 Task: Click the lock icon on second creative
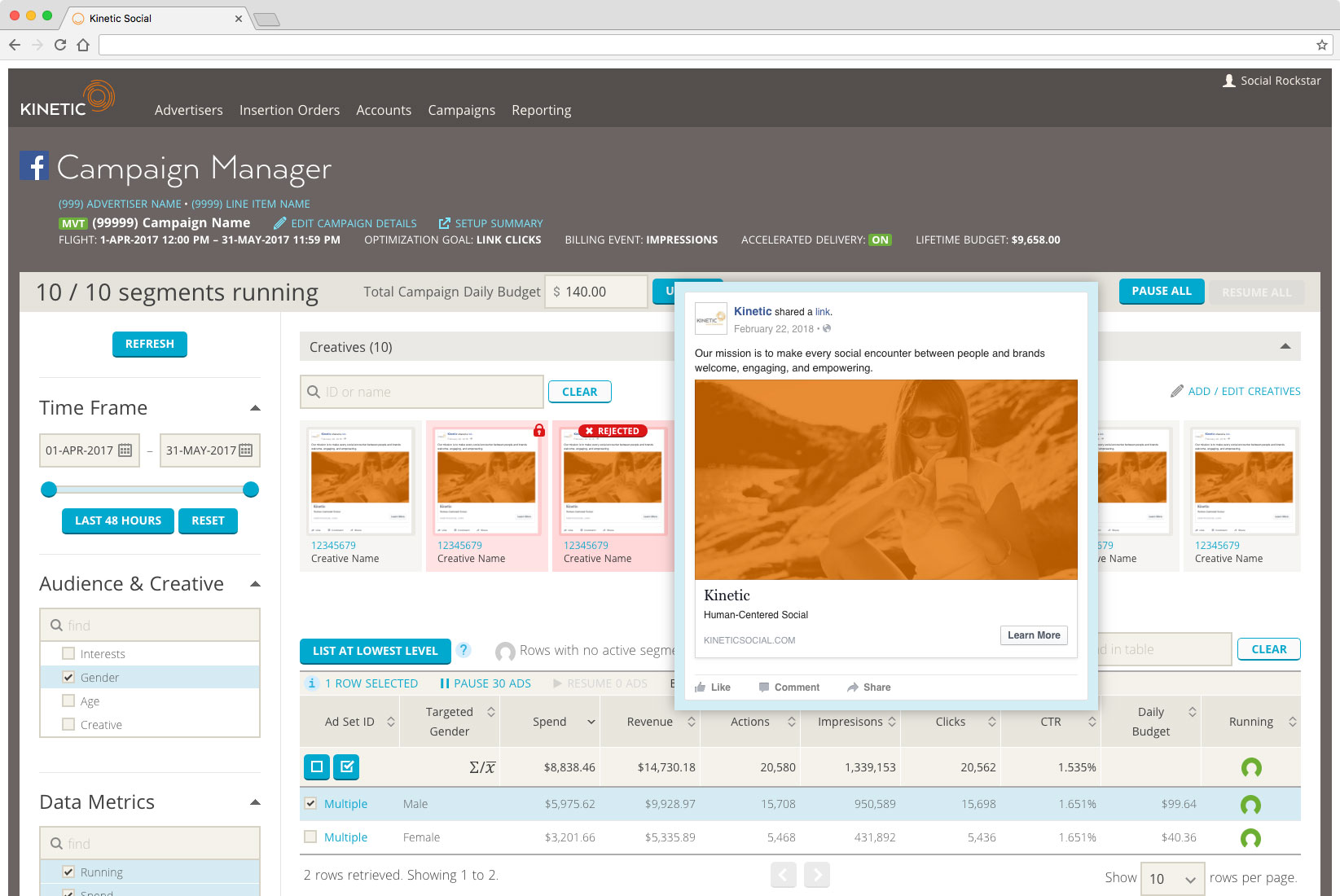click(539, 430)
